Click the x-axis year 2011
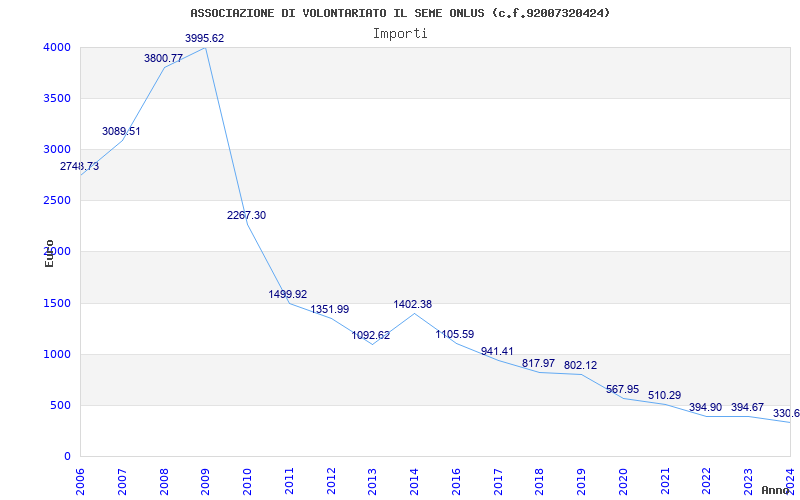 tap(289, 482)
